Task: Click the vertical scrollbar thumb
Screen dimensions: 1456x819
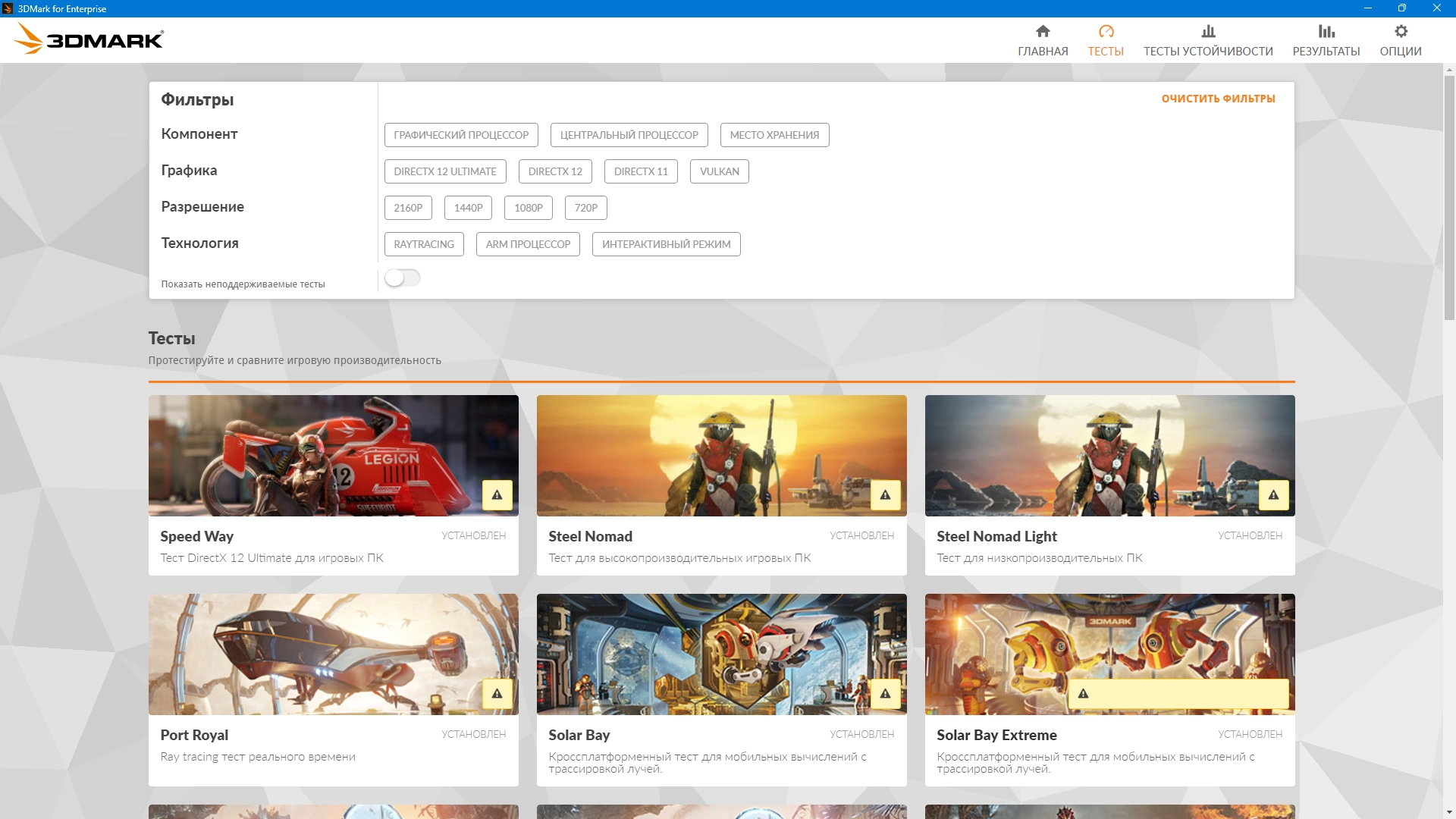Action: 1449,197
